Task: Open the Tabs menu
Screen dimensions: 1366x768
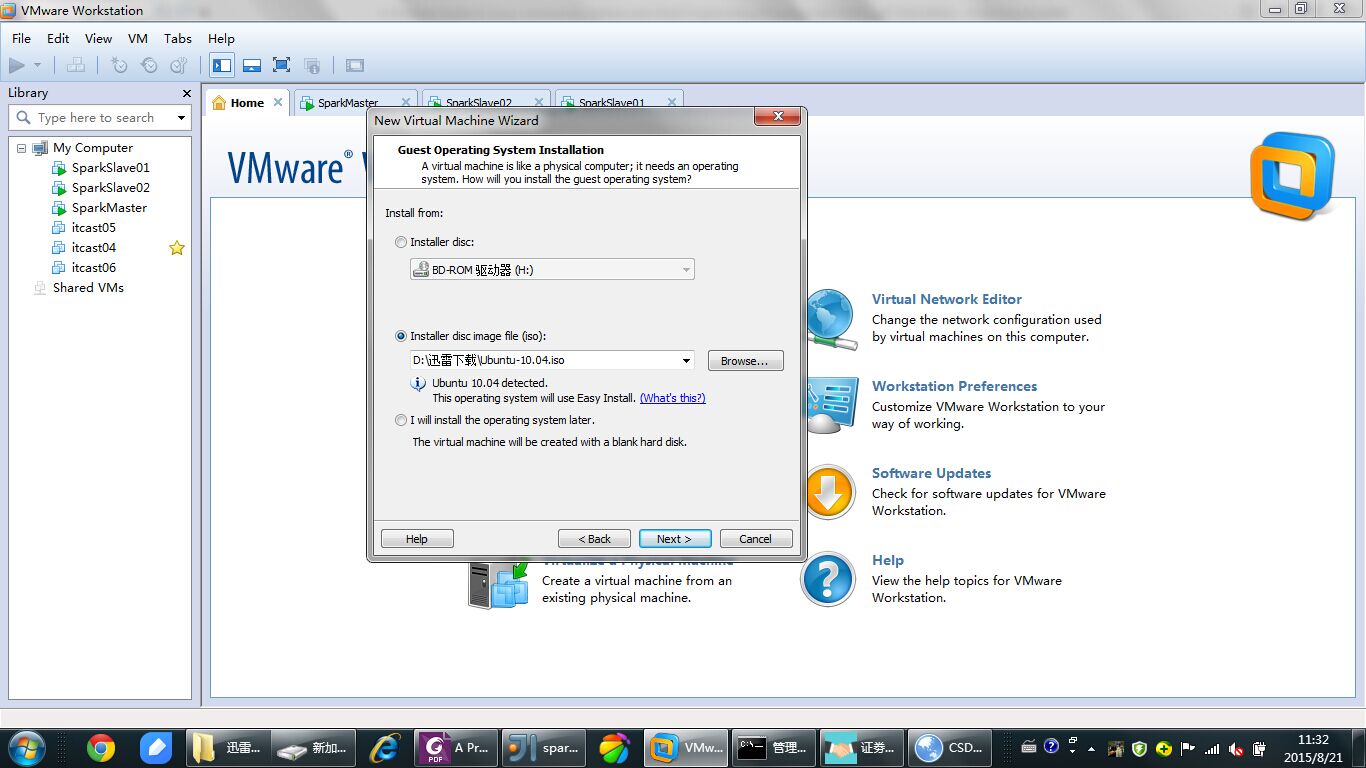Action: tap(178, 38)
